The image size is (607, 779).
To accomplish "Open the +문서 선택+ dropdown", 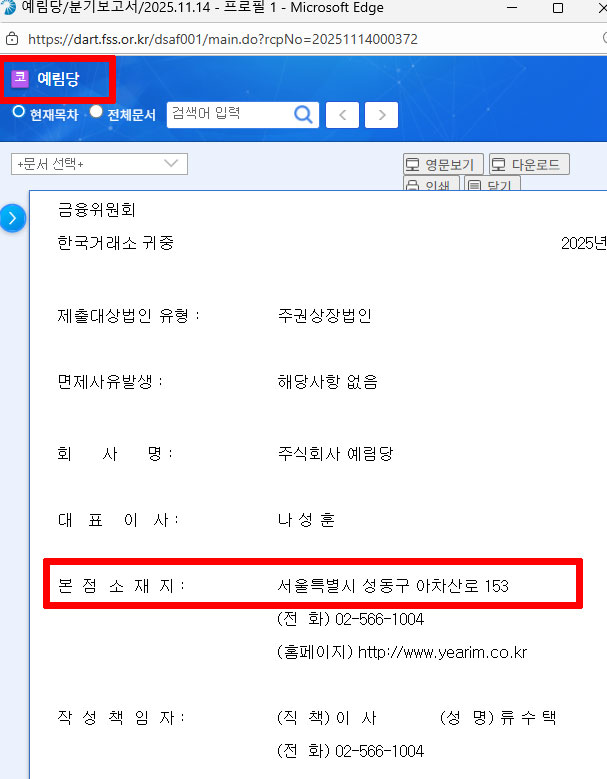I will 99,164.
